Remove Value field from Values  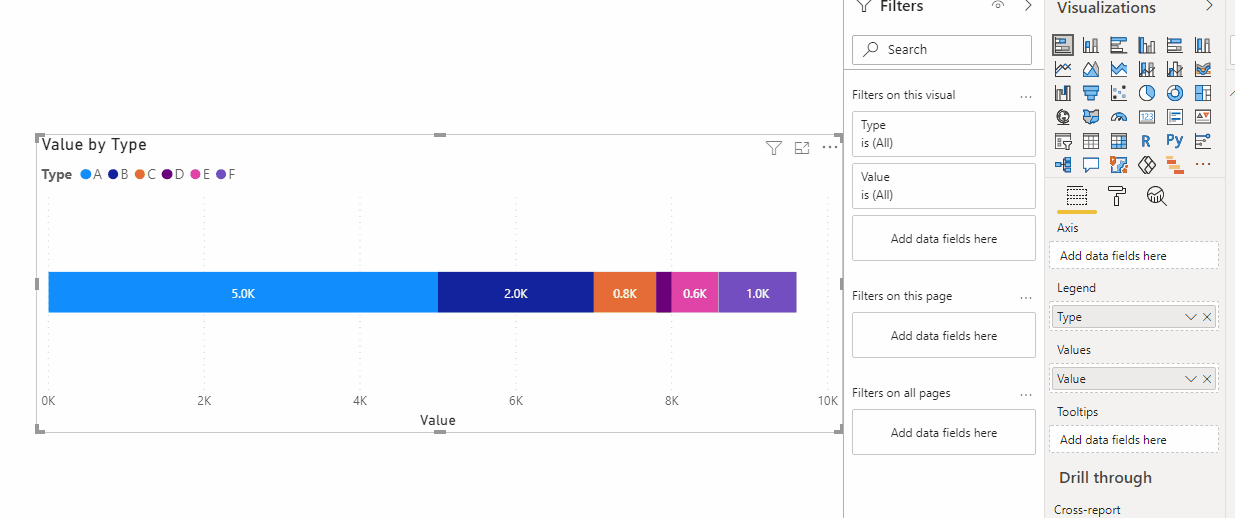tap(1207, 379)
